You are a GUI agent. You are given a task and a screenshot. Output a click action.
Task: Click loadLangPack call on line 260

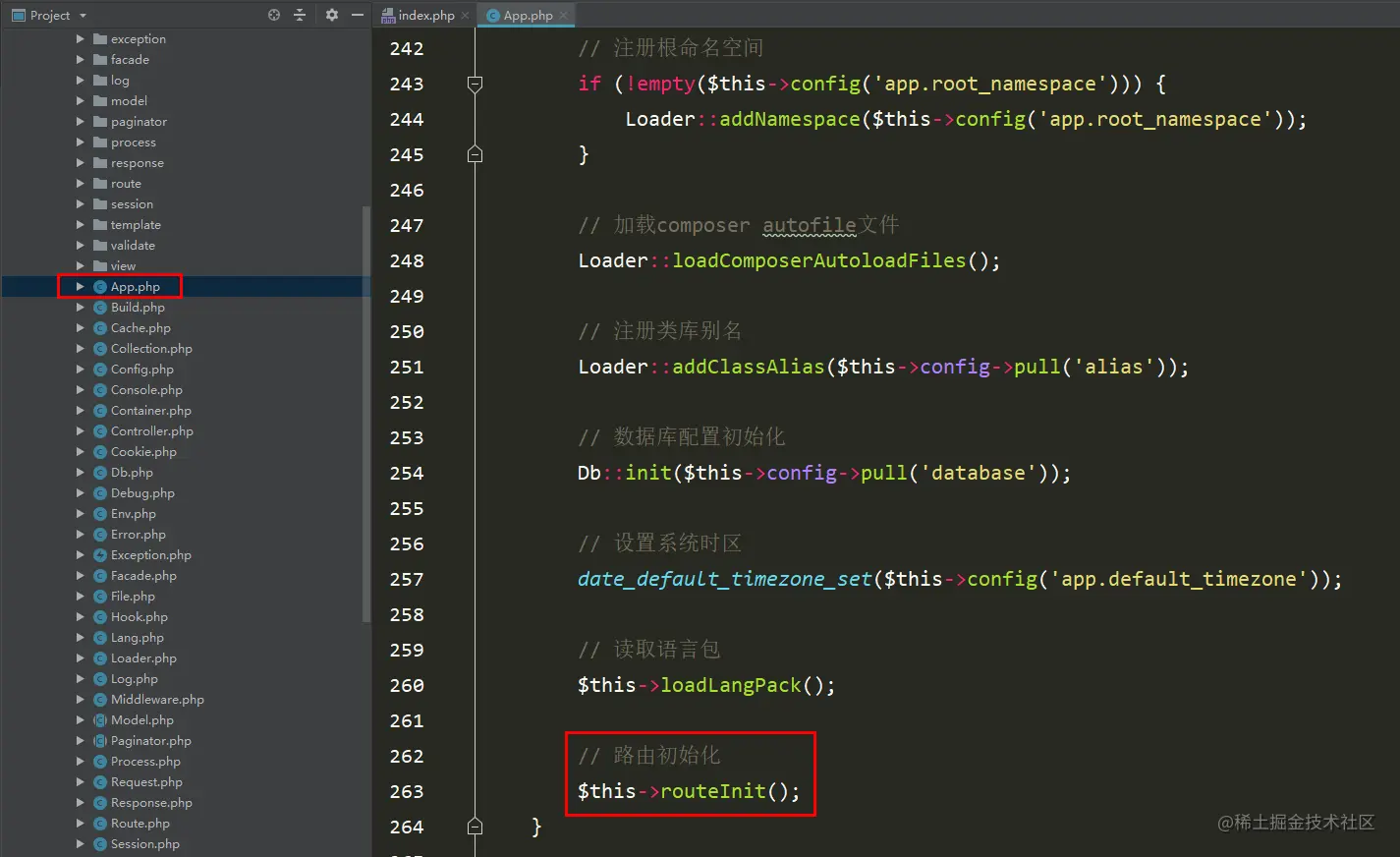point(731,685)
